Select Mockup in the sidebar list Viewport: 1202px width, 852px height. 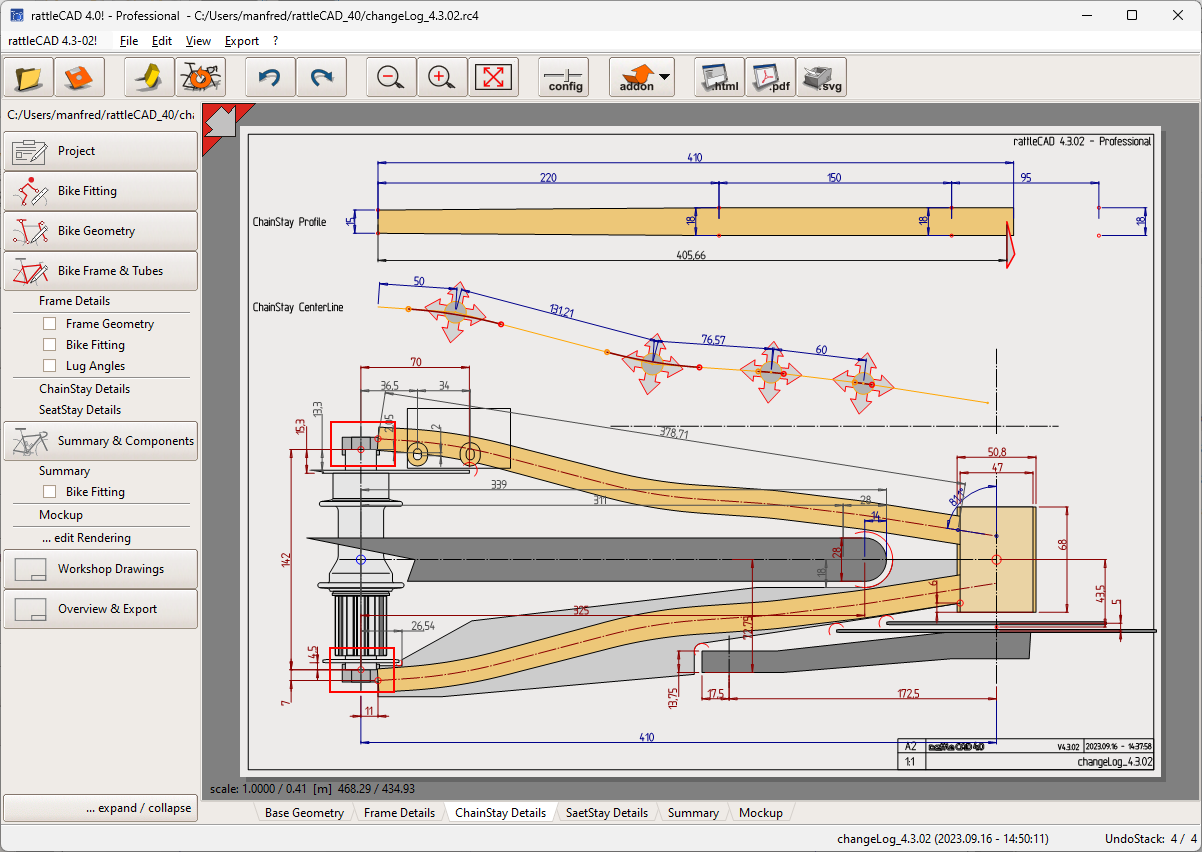point(61,515)
